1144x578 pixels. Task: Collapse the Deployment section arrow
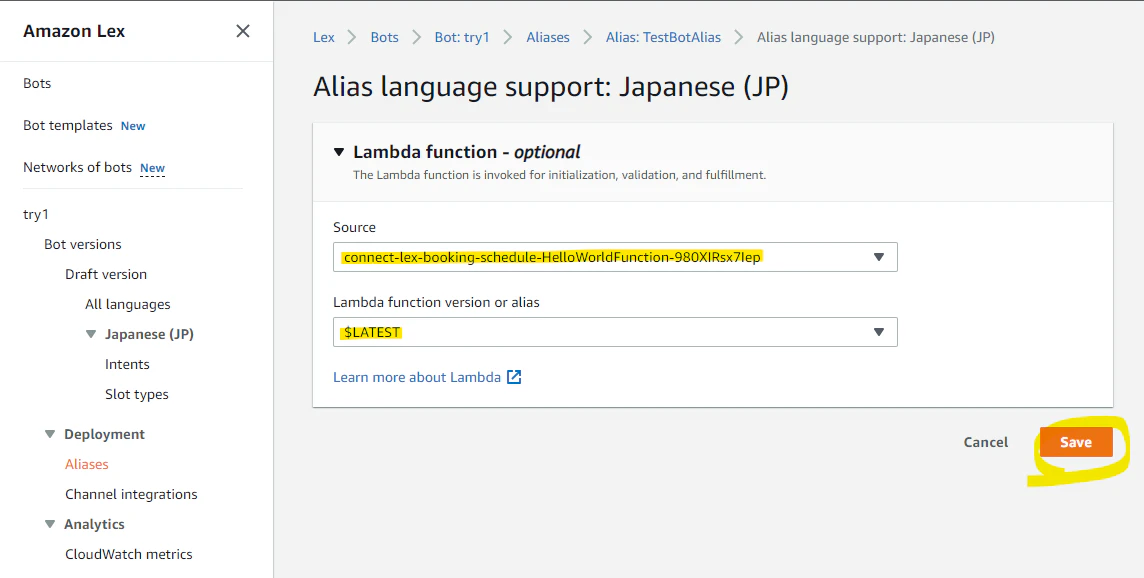[x=50, y=434]
